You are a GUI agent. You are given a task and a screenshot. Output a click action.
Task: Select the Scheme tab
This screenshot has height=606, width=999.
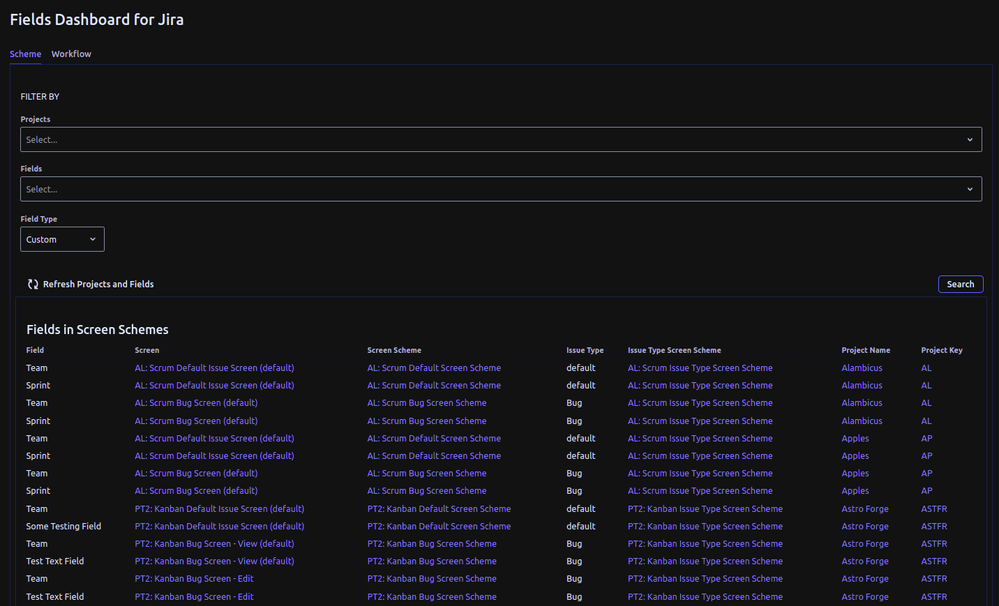25,54
